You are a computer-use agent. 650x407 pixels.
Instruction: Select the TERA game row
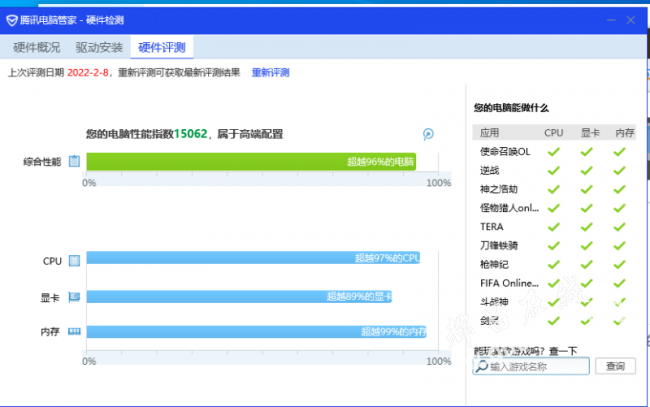coord(554,227)
